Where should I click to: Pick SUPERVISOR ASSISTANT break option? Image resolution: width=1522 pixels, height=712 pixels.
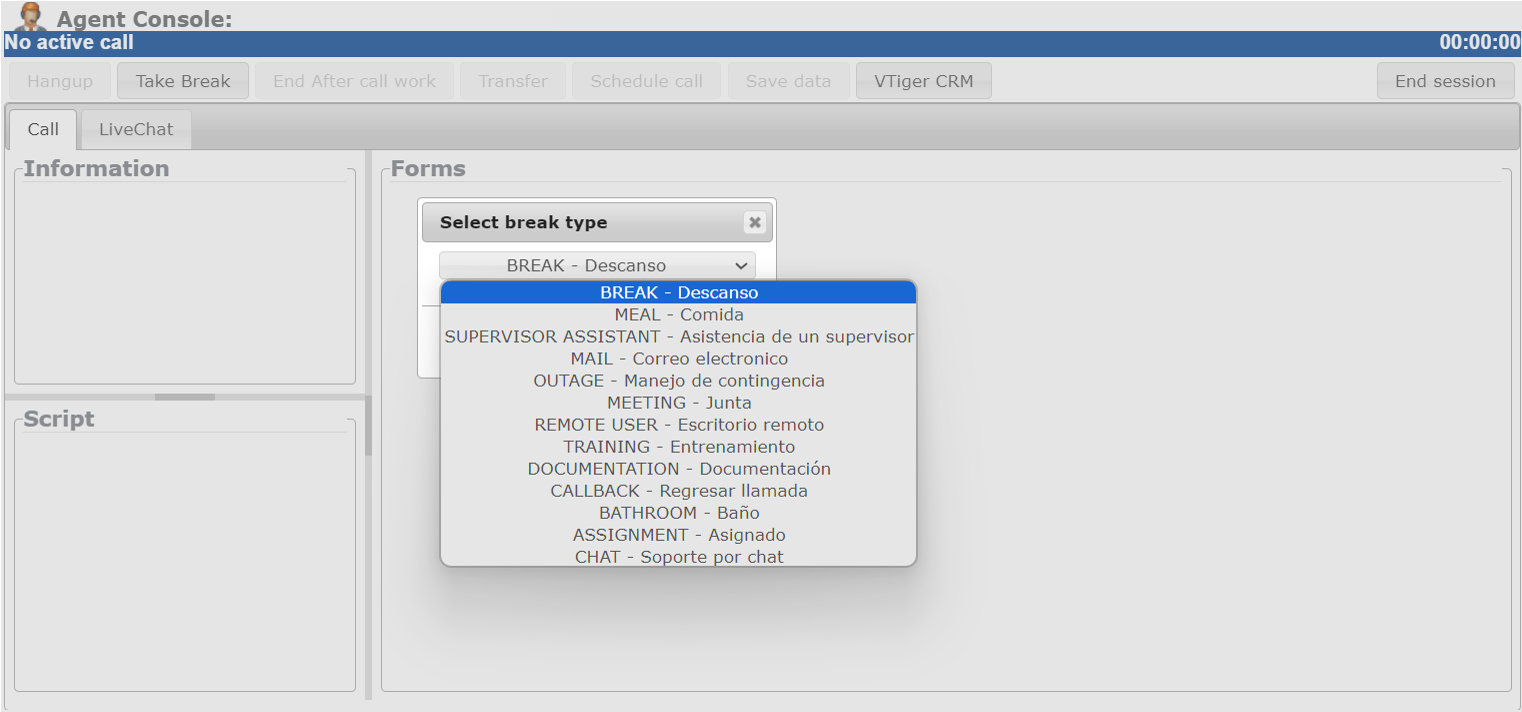click(x=678, y=337)
